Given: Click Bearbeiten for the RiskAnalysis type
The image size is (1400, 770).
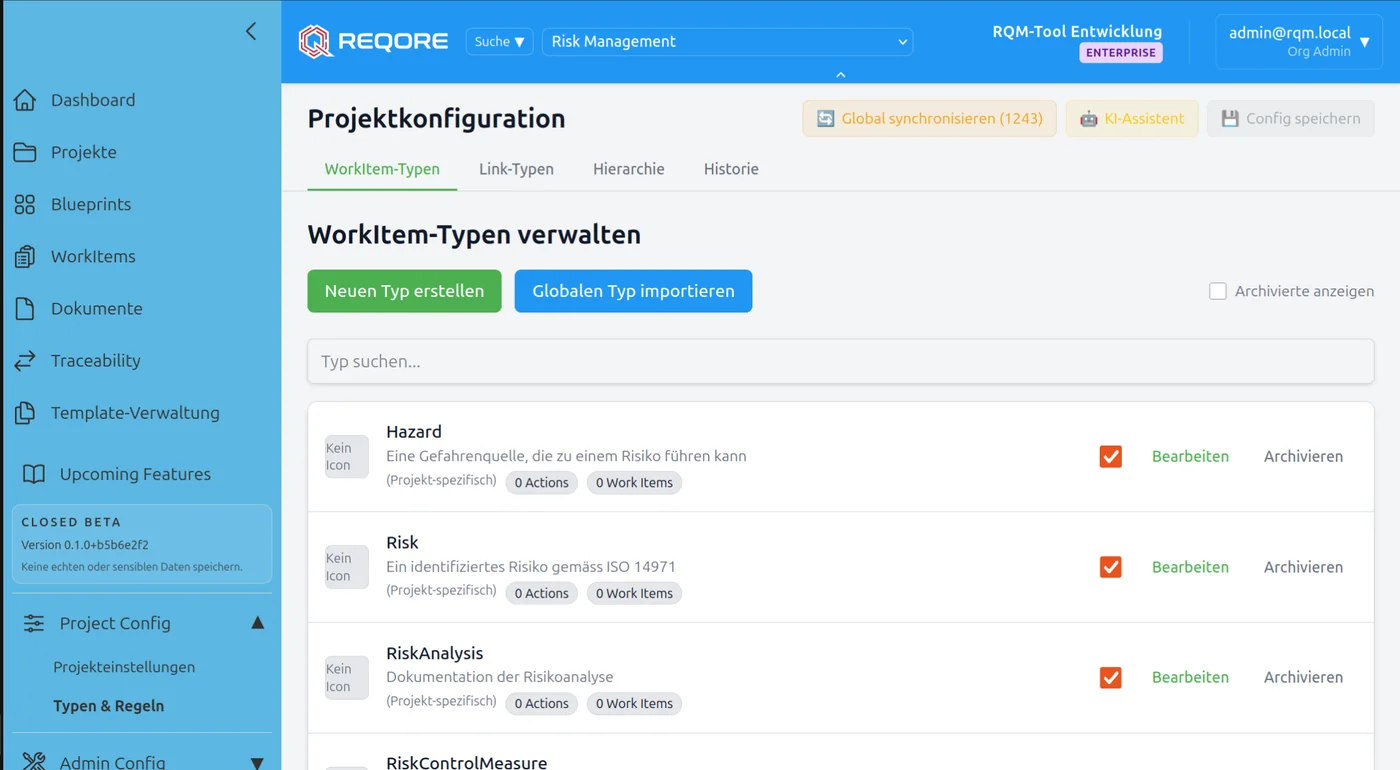Looking at the screenshot, I should point(1190,677).
